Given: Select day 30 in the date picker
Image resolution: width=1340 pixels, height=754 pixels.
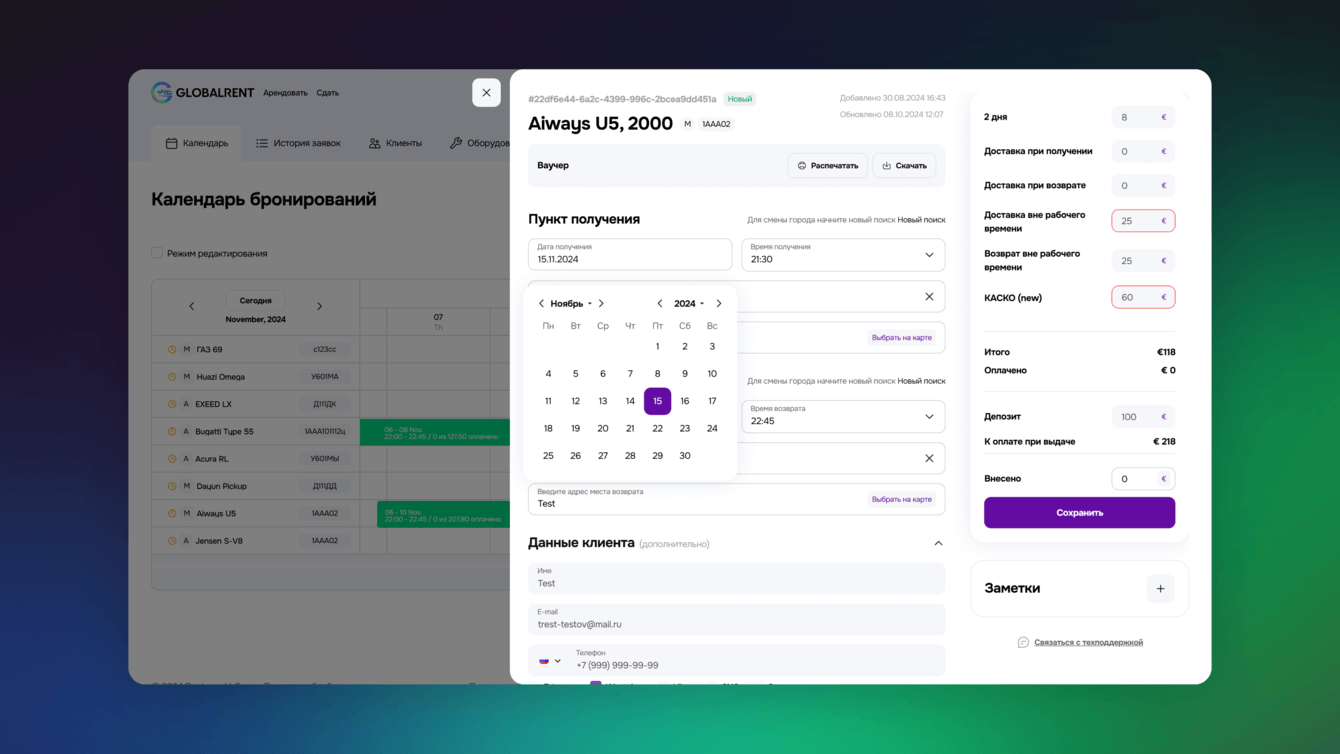Looking at the screenshot, I should coord(685,456).
